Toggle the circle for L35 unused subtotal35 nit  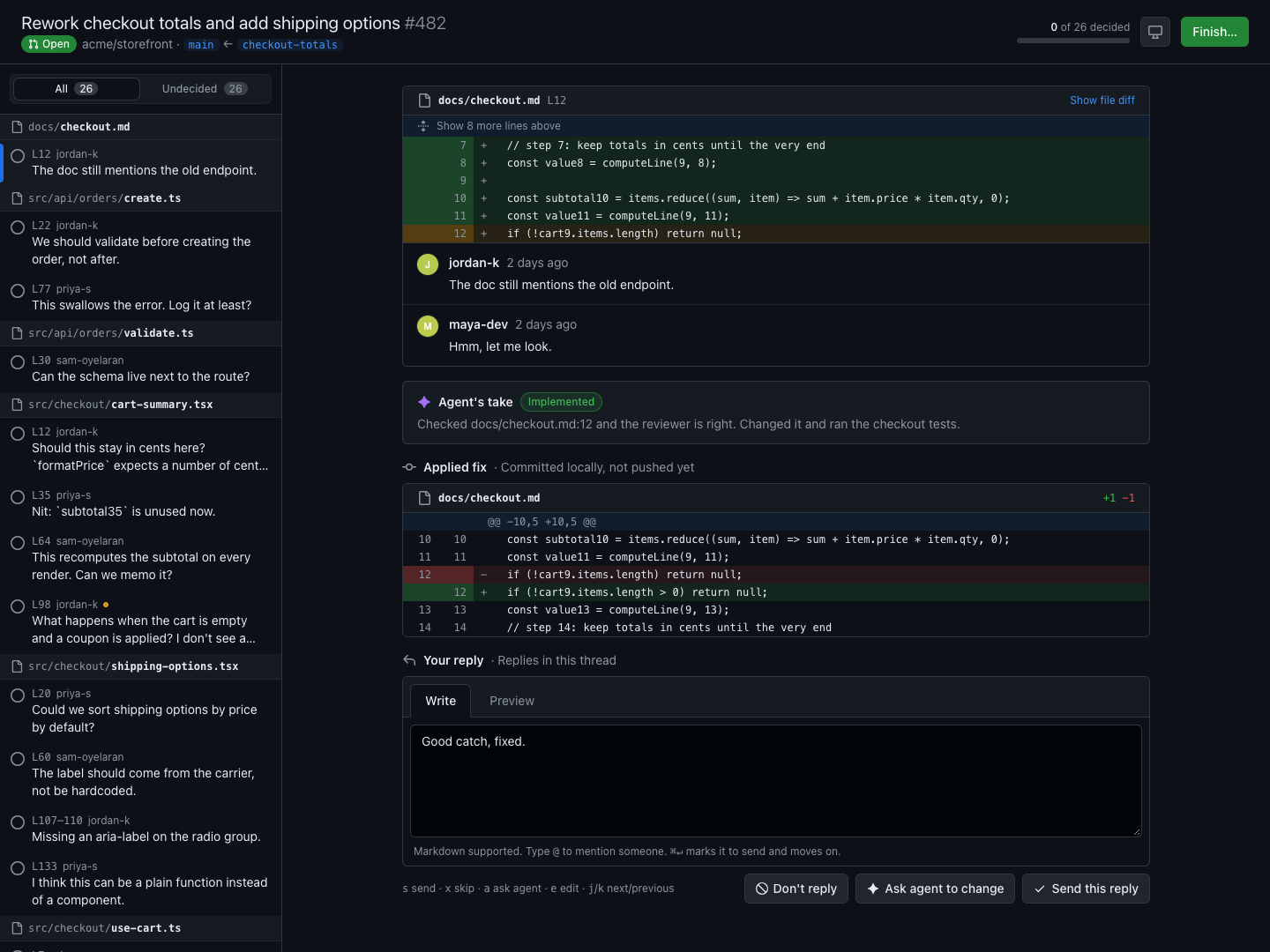pyautogui.click(x=18, y=497)
